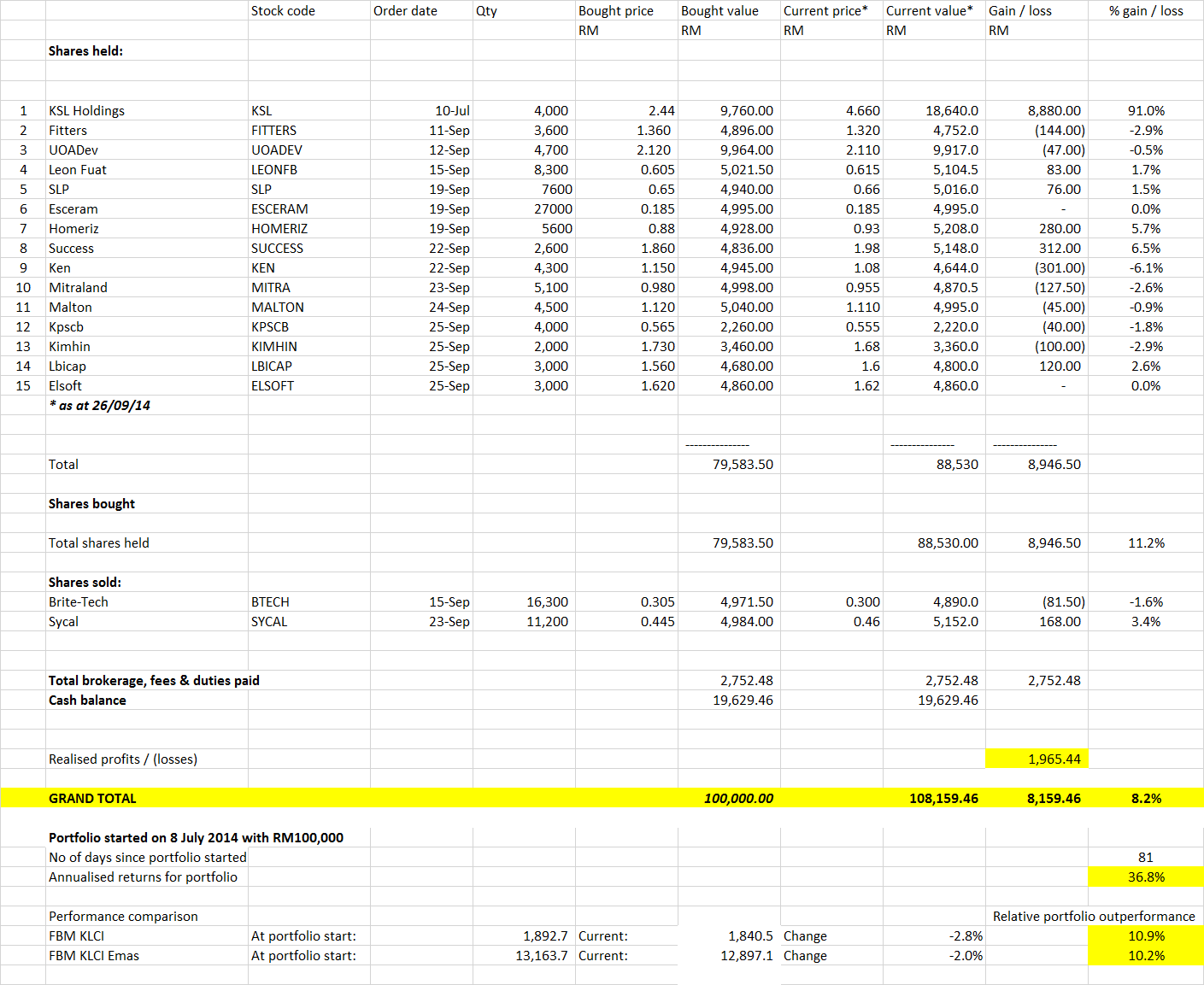The width and height of the screenshot is (1204, 985).
Task: Select the 12,897.1 current Emas value cell
Action: (x=729, y=955)
